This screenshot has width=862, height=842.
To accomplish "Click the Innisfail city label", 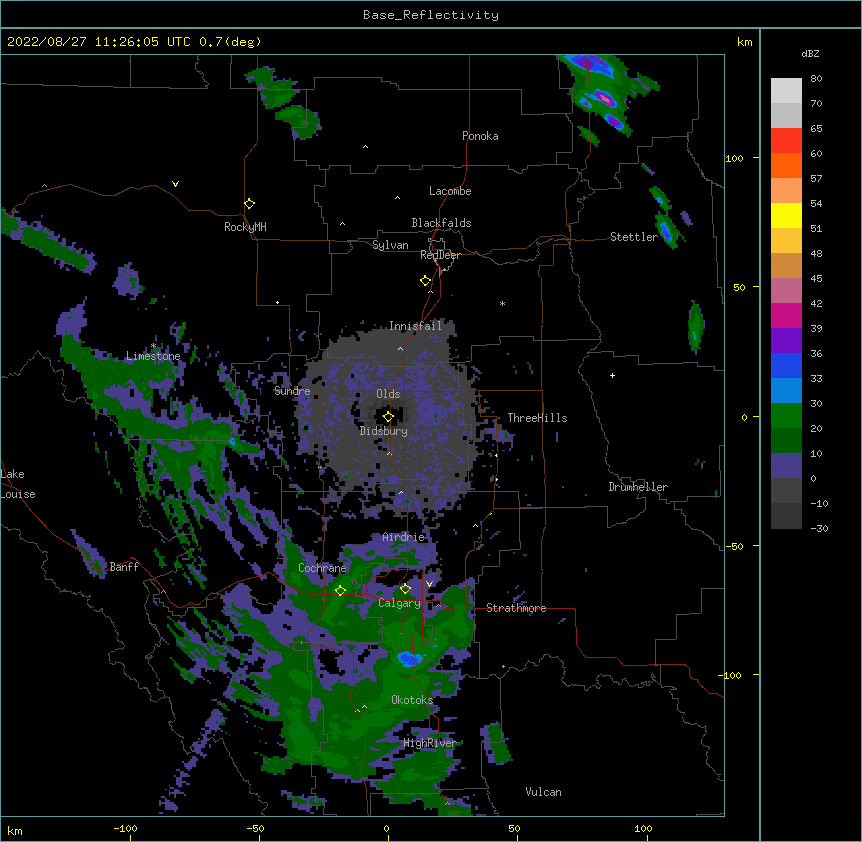I will tap(415, 326).
